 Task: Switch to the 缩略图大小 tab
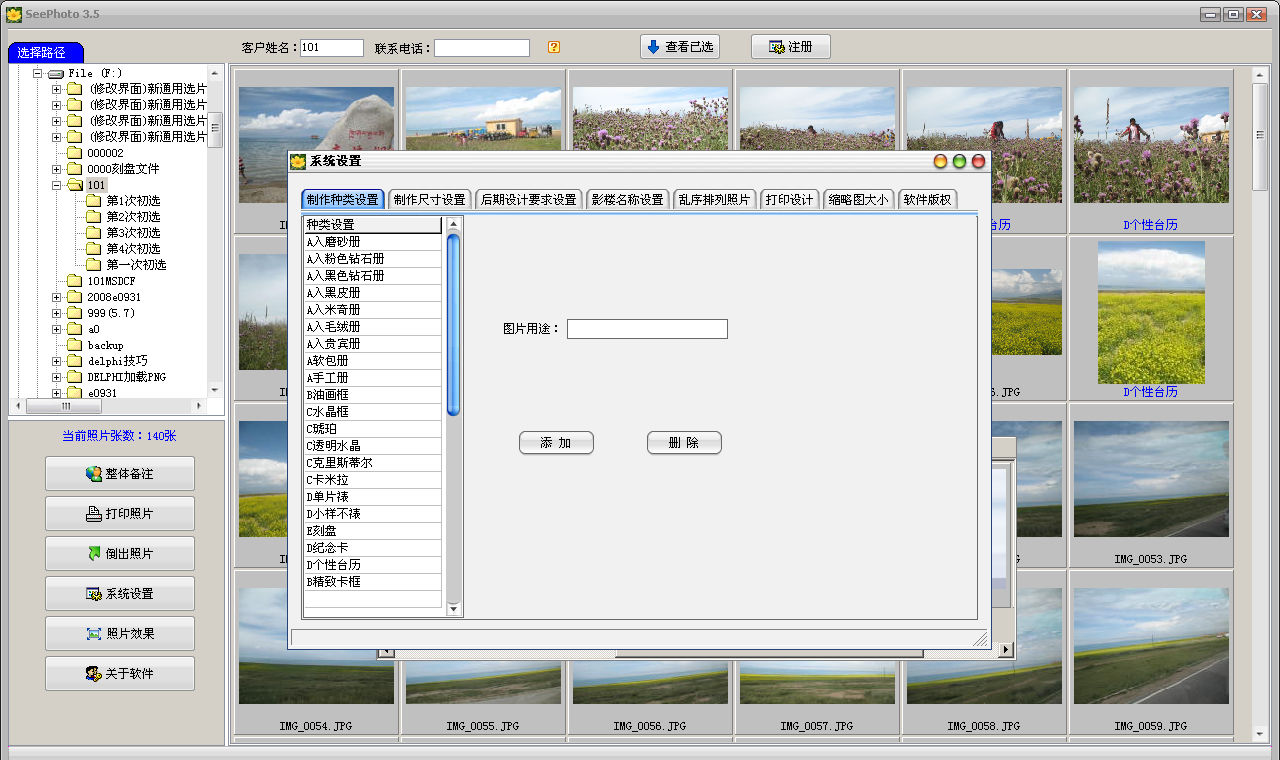tap(858, 199)
